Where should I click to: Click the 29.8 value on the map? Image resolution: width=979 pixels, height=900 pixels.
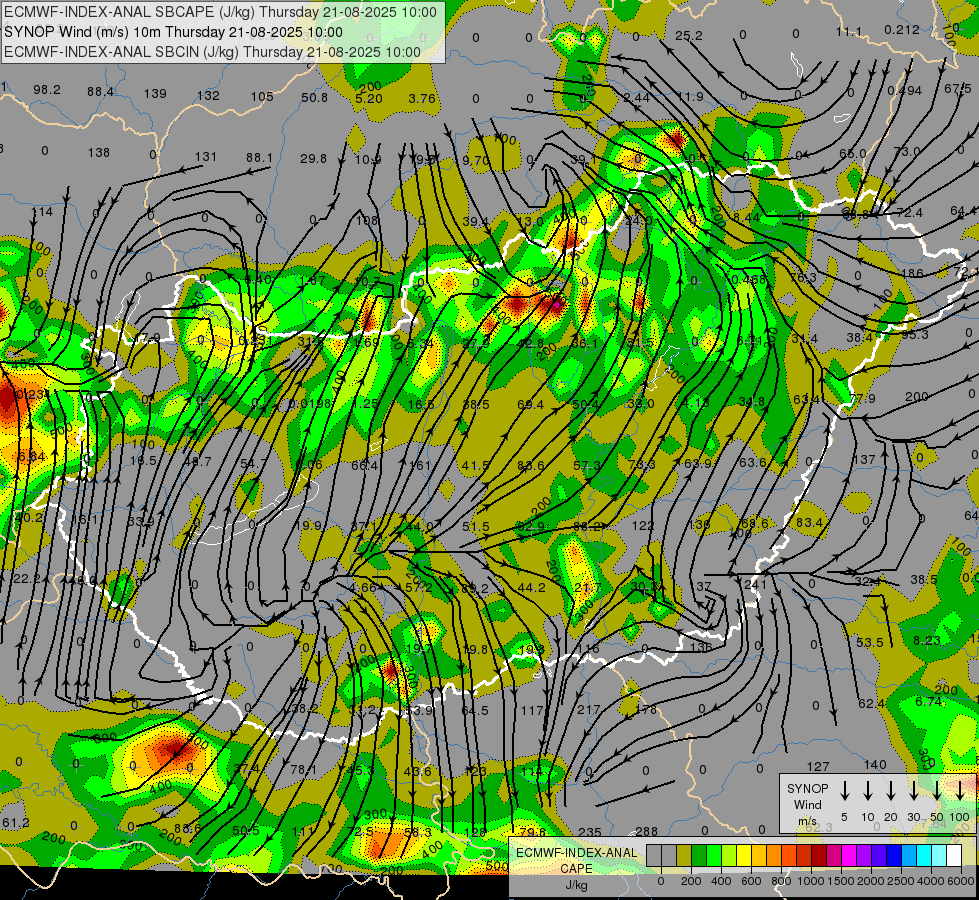click(313, 159)
